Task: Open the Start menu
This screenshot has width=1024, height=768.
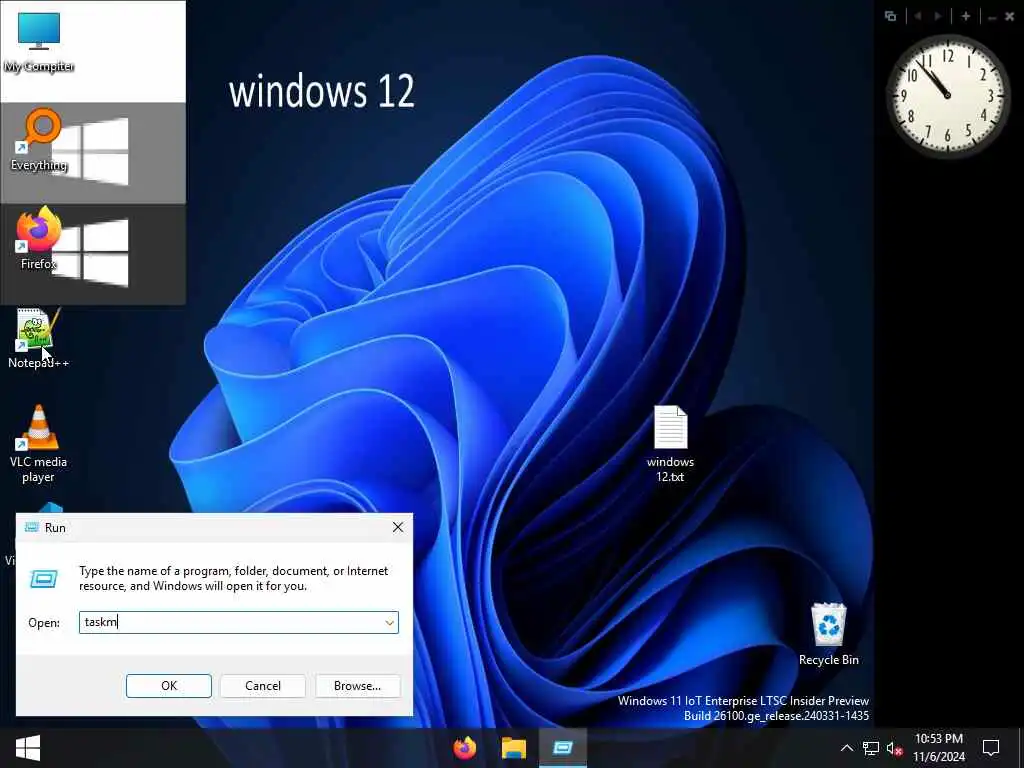Action: tap(27, 748)
